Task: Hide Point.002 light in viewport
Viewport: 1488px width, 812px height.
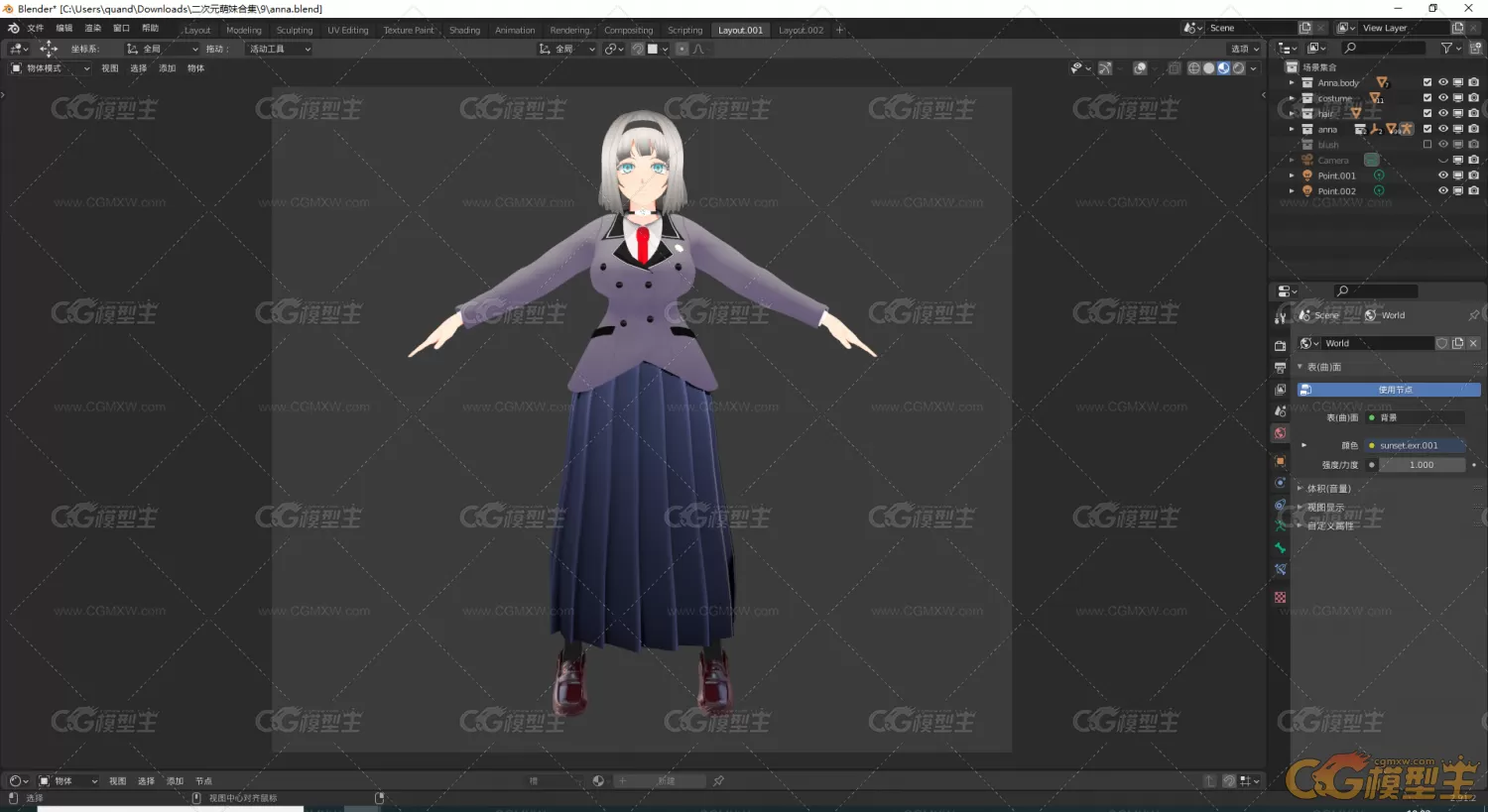Action: [x=1443, y=190]
